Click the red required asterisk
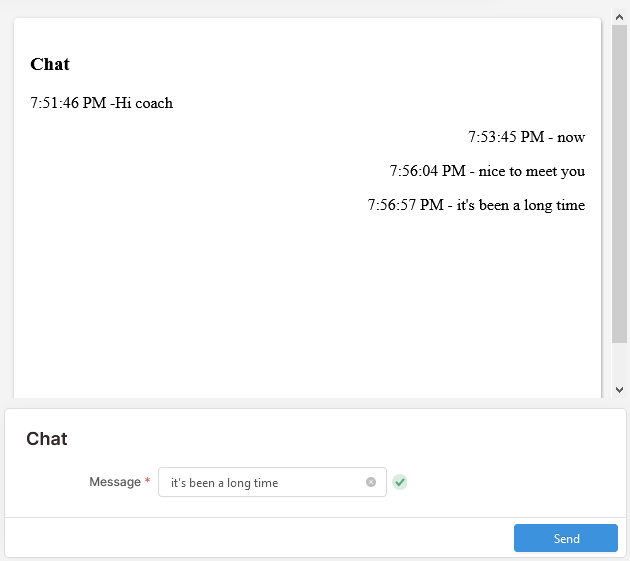 pyautogui.click(x=147, y=480)
